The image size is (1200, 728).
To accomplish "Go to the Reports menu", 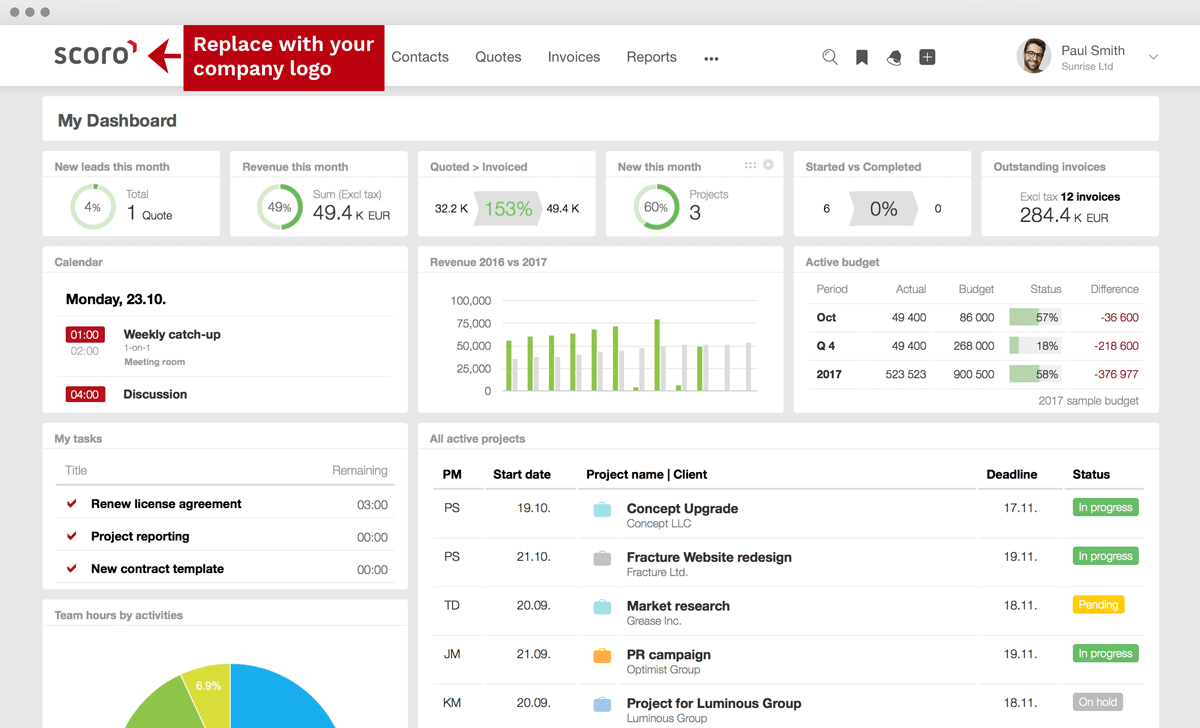I will (651, 57).
